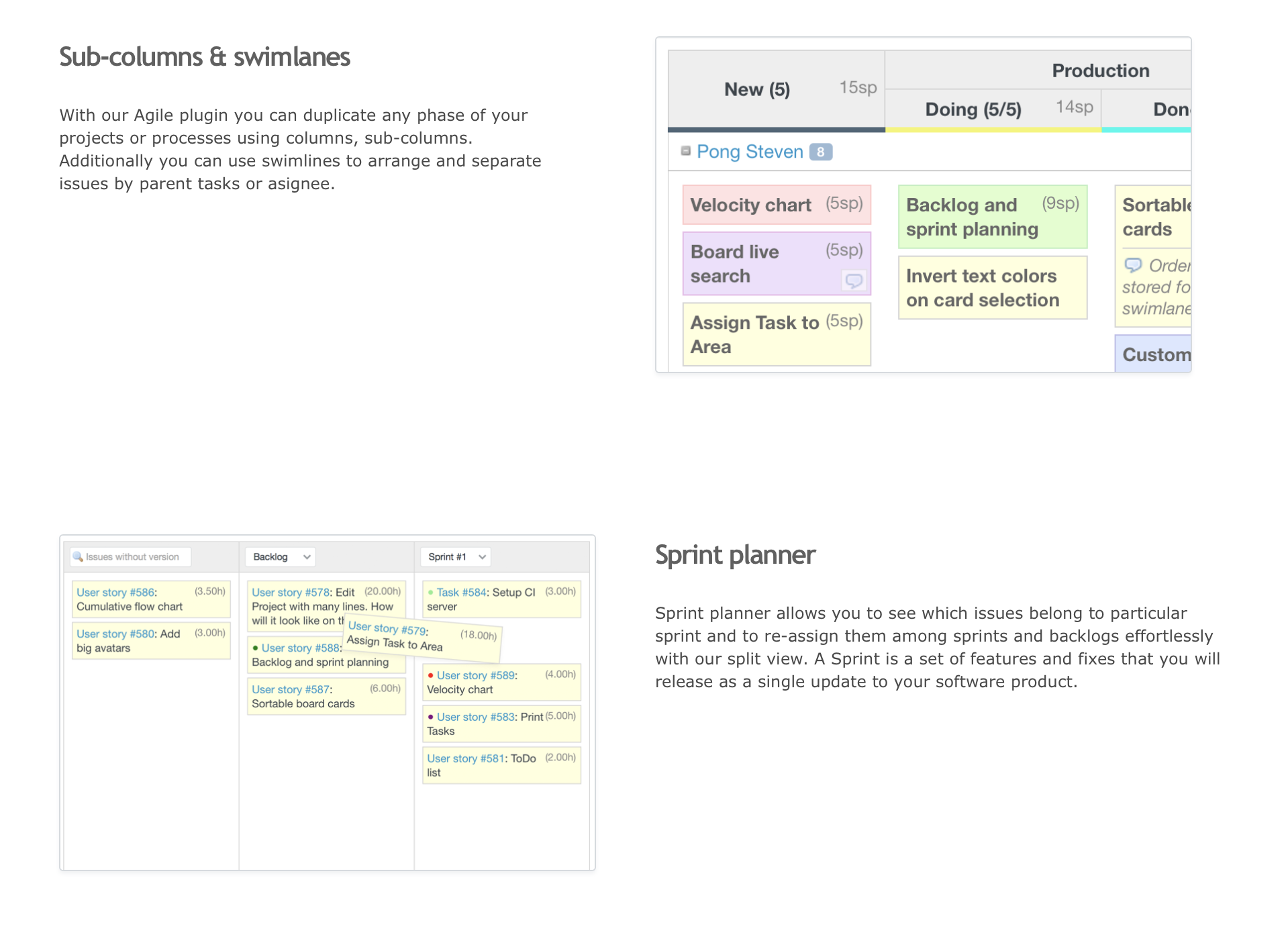Click the purple dot on User story #583
The height and width of the screenshot is (947, 1288).
(430, 717)
